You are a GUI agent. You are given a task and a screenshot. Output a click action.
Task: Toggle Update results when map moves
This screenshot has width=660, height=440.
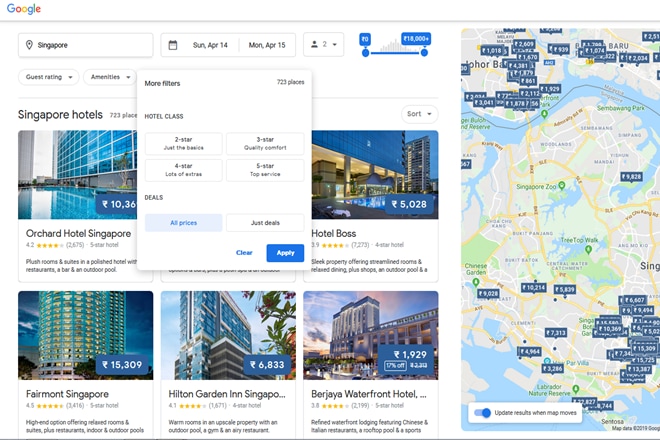click(x=484, y=413)
